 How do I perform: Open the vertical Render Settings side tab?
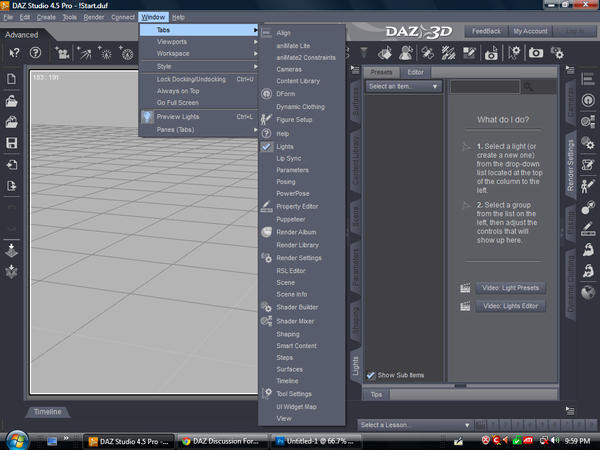coord(571,165)
